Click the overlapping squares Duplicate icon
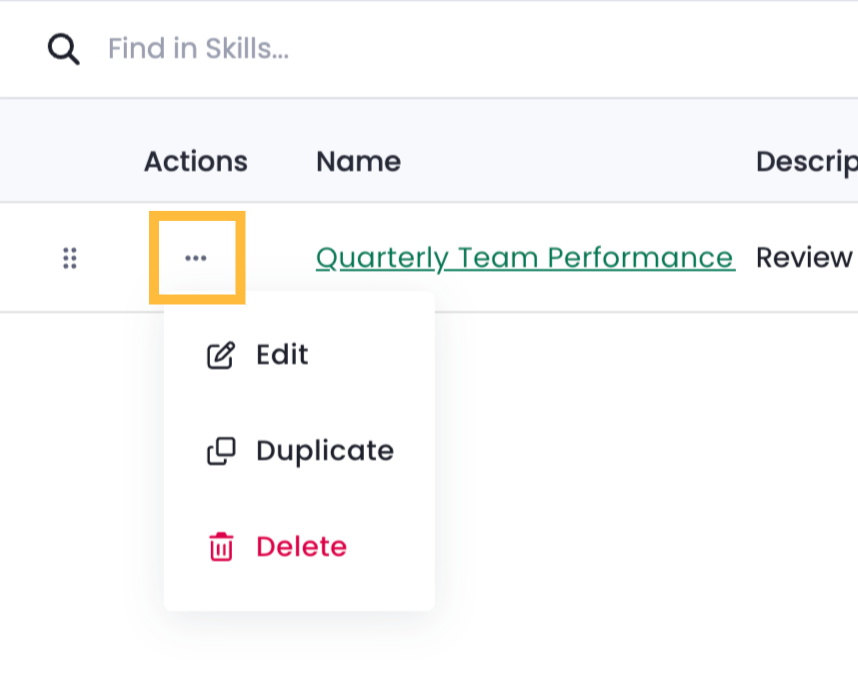Viewport: 858px width, 680px height. [x=221, y=451]
